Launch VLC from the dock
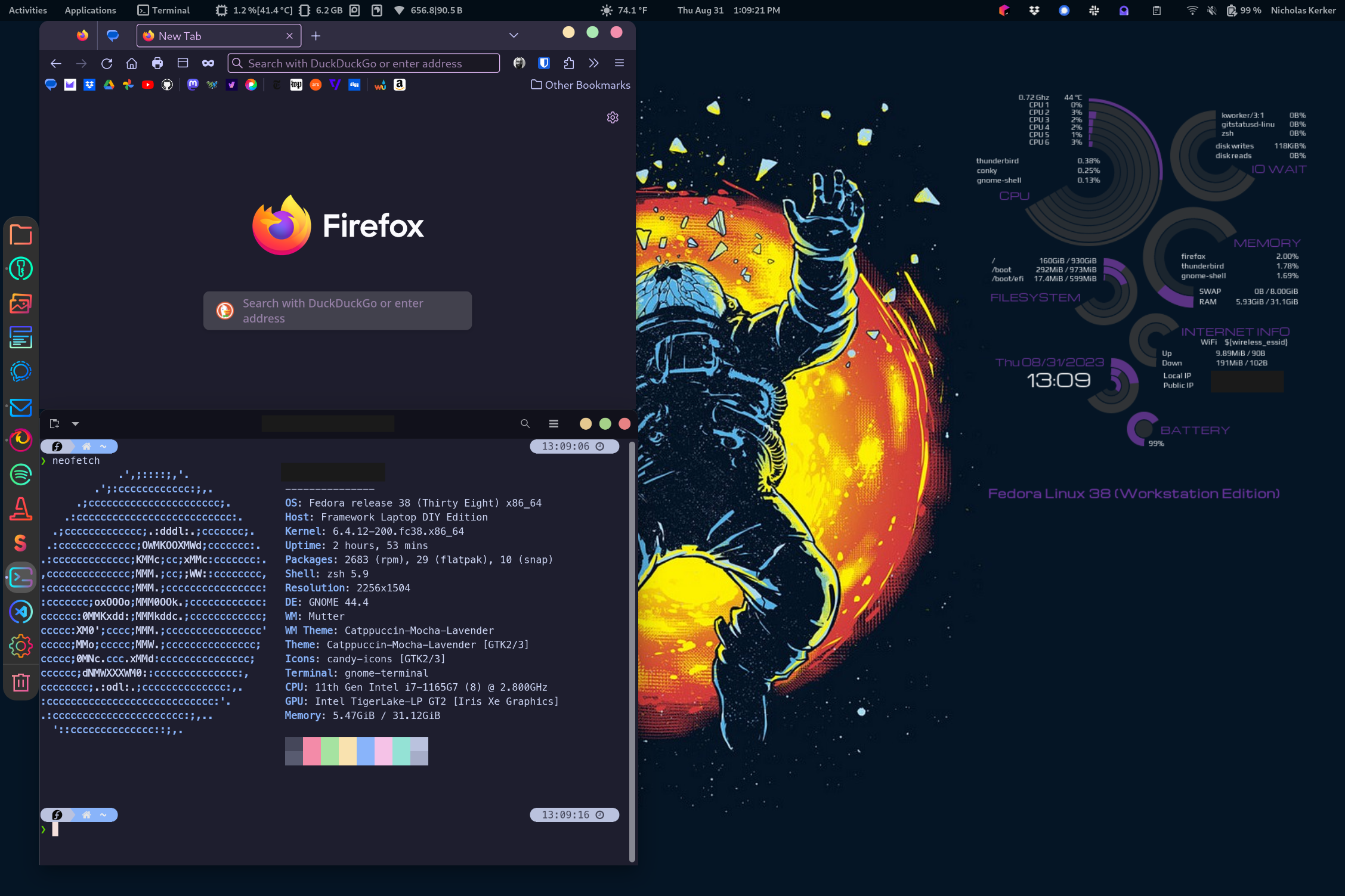 tap(21, 509)
